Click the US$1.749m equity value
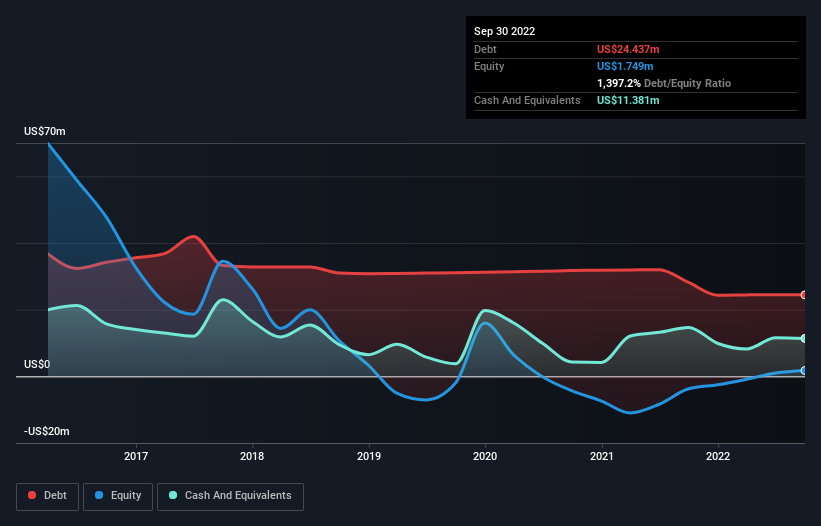 (x=625, y=66)
